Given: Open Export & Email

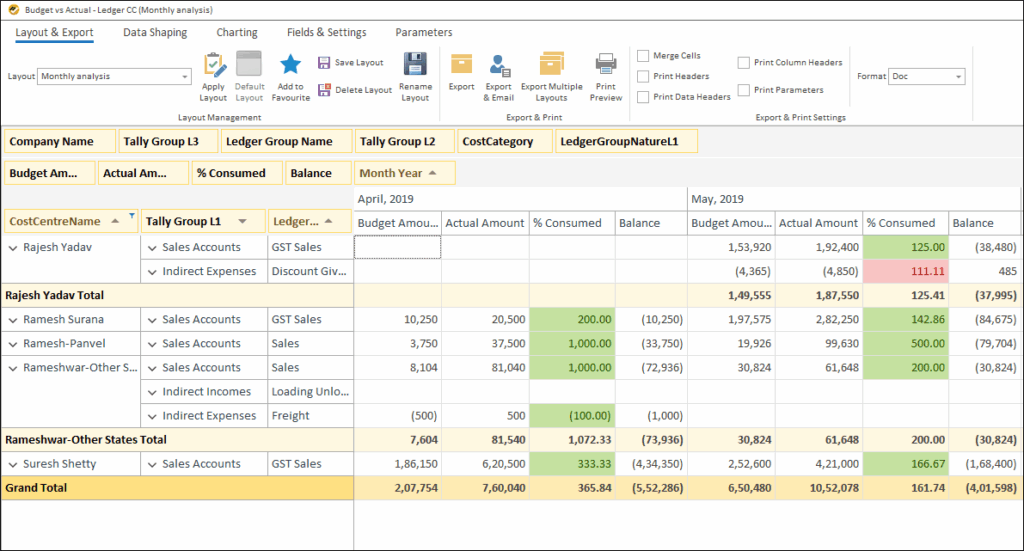Looking at the screenshot, I should pyautogui.click(x=499, y=66).
